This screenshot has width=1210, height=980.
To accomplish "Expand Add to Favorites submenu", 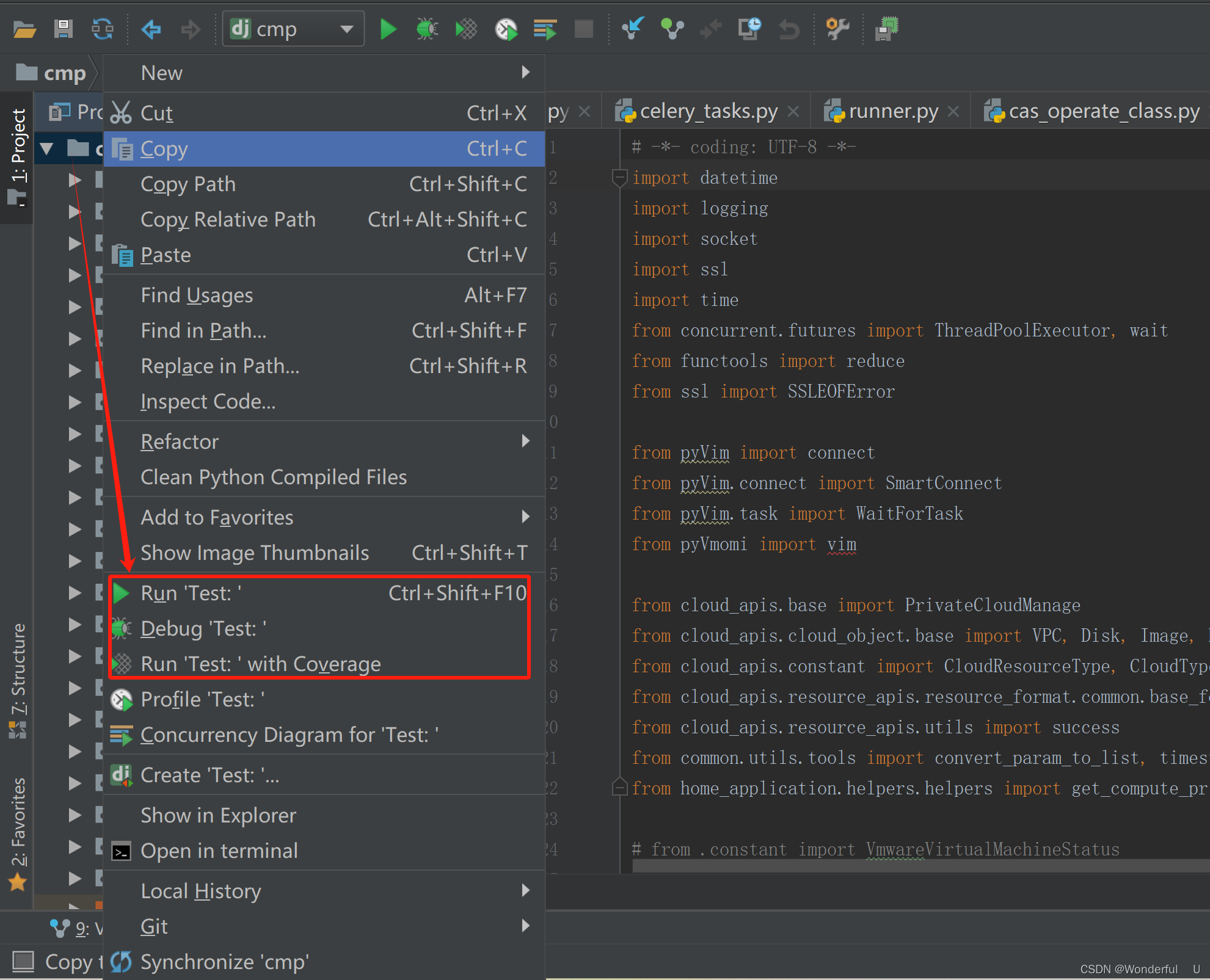I will point(324,518).
